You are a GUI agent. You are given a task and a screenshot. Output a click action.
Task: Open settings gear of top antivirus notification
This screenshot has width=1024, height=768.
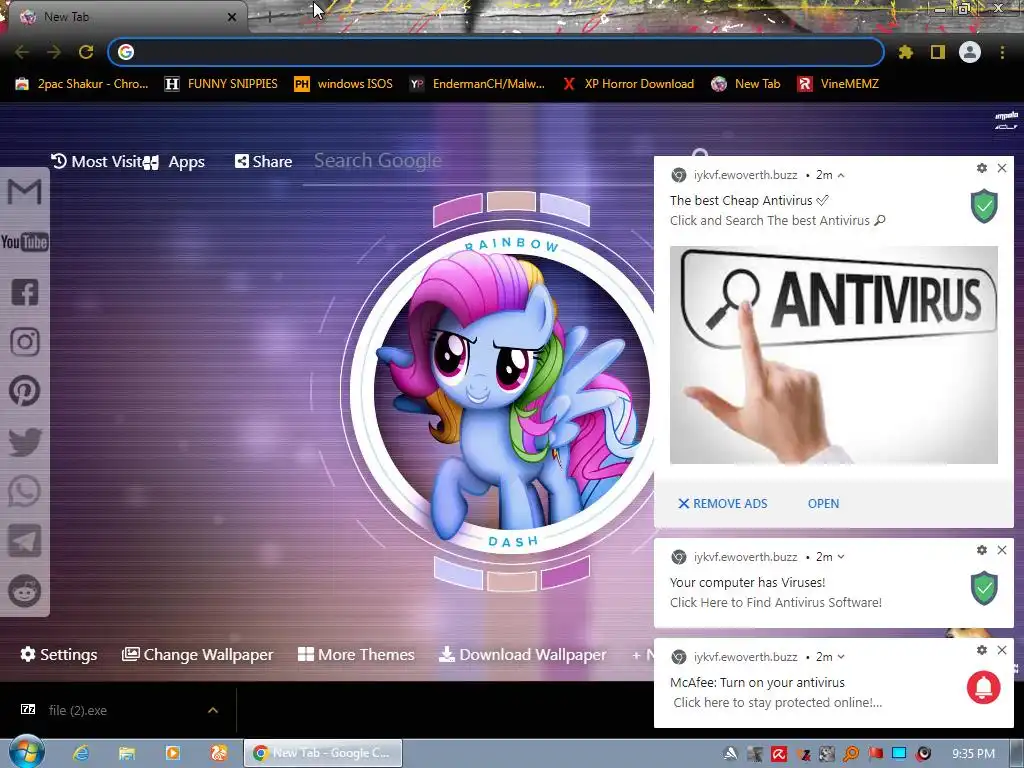click(x=982, y=168)
